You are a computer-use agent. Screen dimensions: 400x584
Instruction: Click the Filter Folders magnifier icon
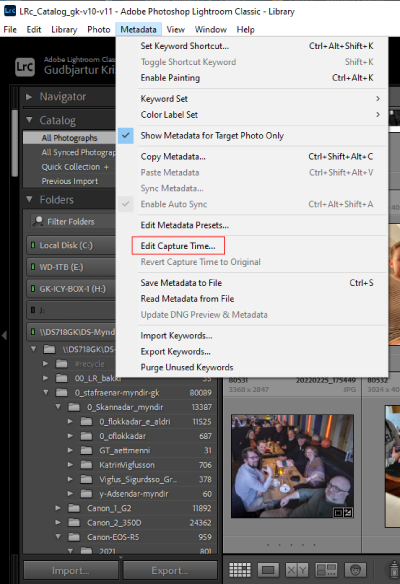[x=37, y=221]
